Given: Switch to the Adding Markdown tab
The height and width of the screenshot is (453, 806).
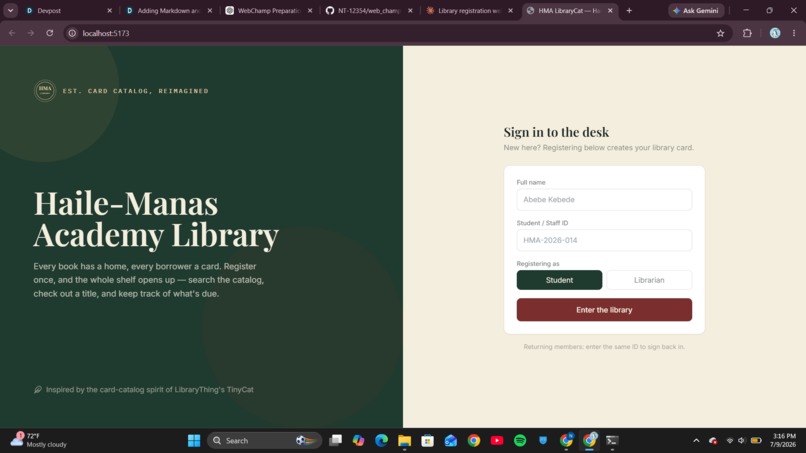Looking at the screenshot, I should click(168, 10).
